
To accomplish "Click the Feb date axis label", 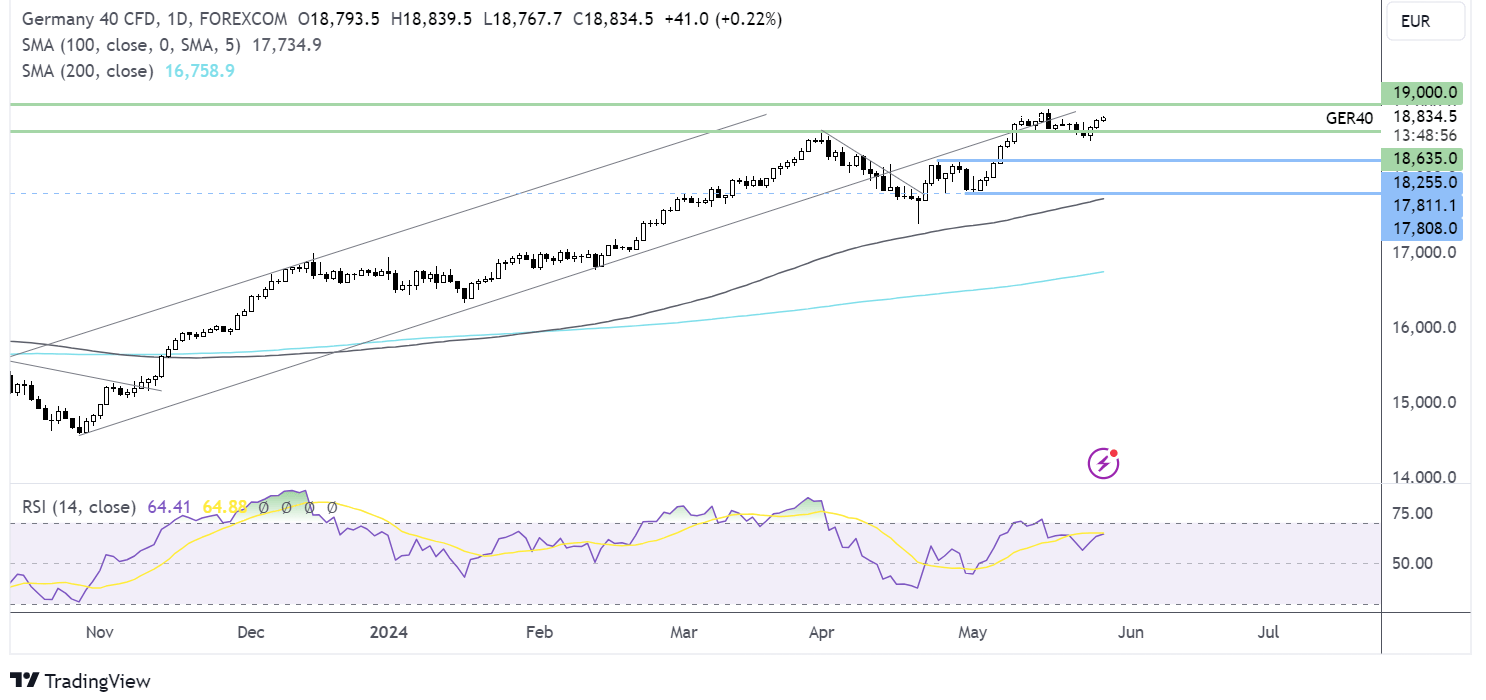I will (x=539, y=632).
